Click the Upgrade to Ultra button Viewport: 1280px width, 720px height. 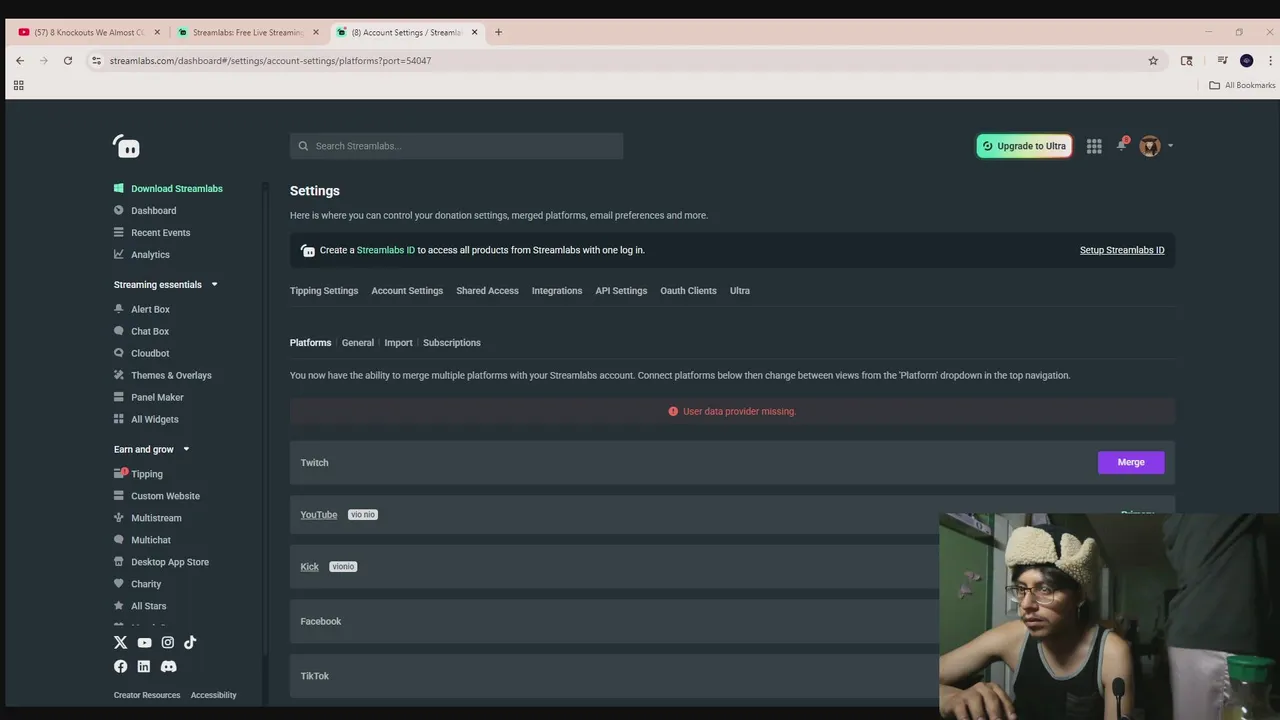tap(1024, 146)
